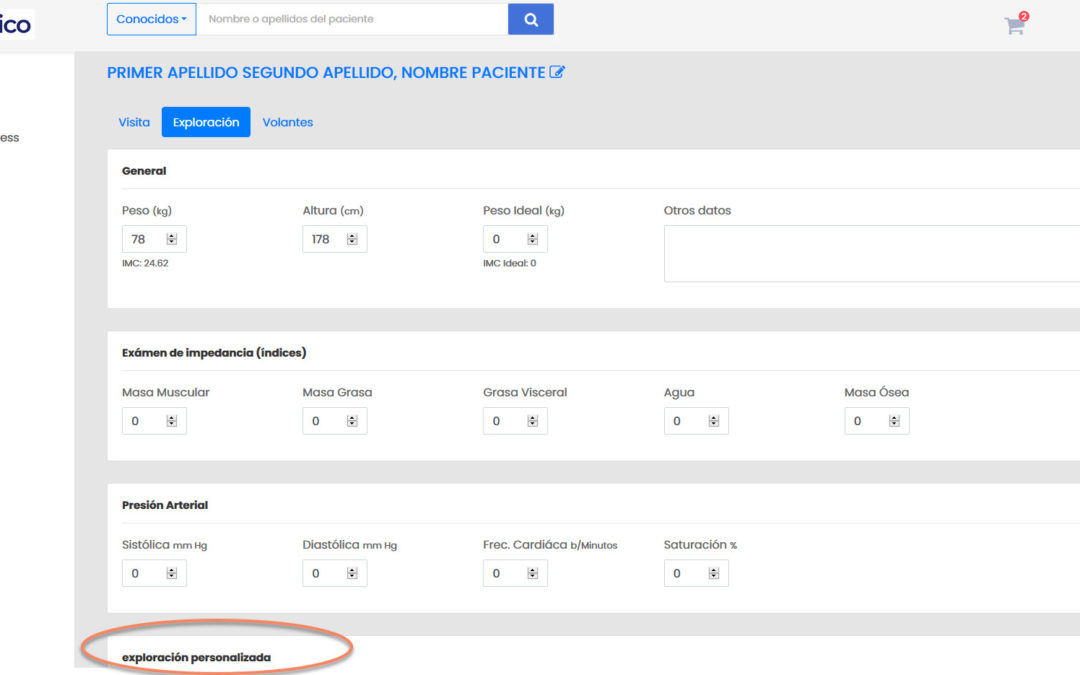Click the Peso (kg) value field
1080x675 pixels.
pyautogui.click(x=154, y=239)
